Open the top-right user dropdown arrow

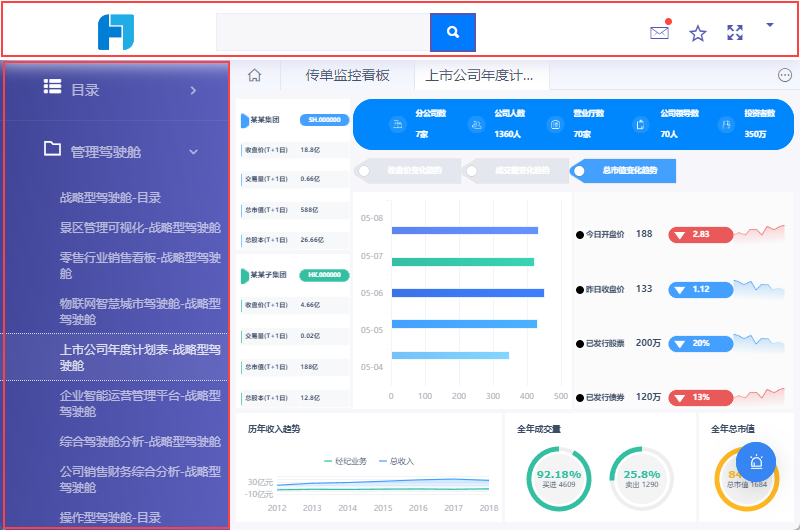pyautogui.click(x=770, y=24)
